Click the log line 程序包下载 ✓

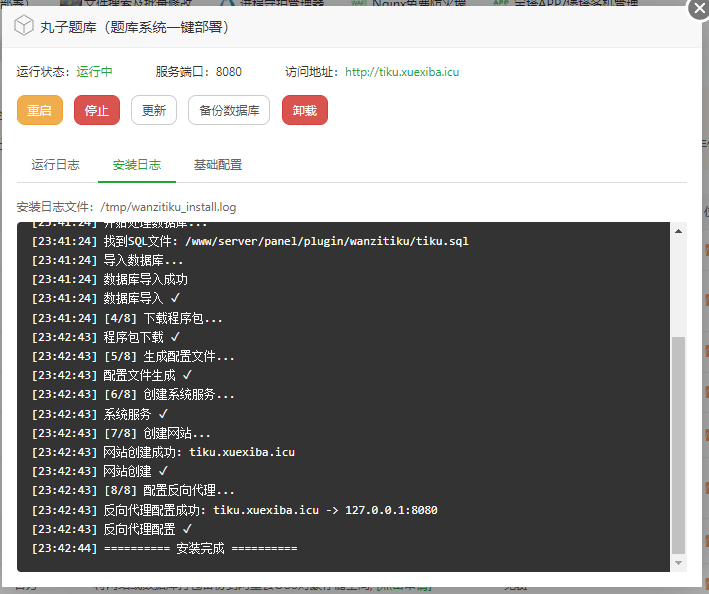[x=106, y=337]
